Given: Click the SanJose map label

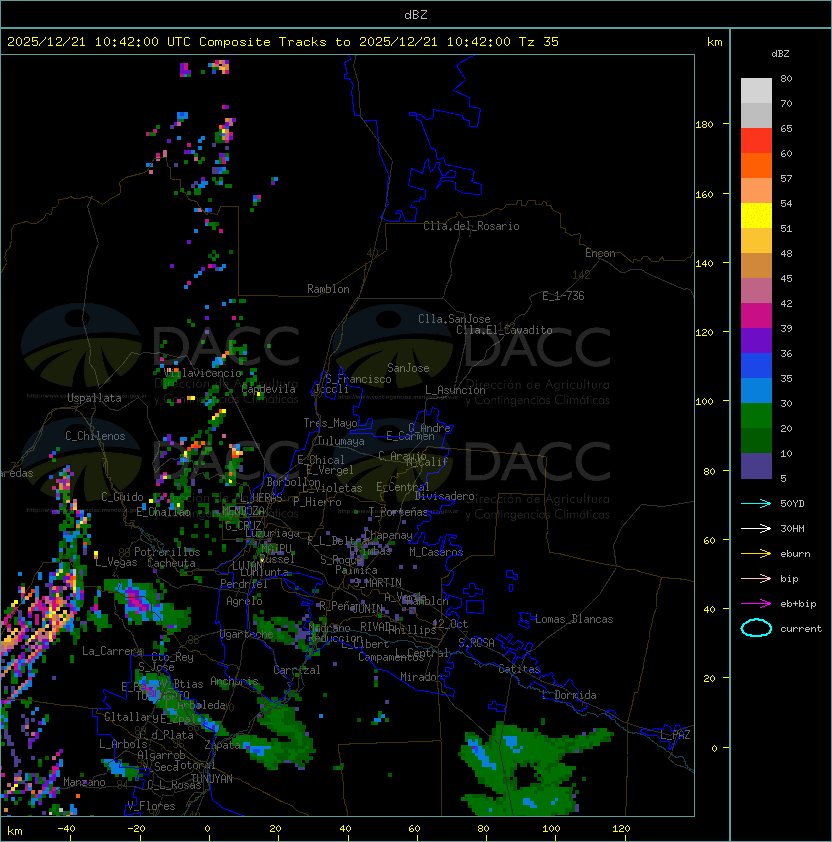Looking at the screenshot, I should point(408,368).
